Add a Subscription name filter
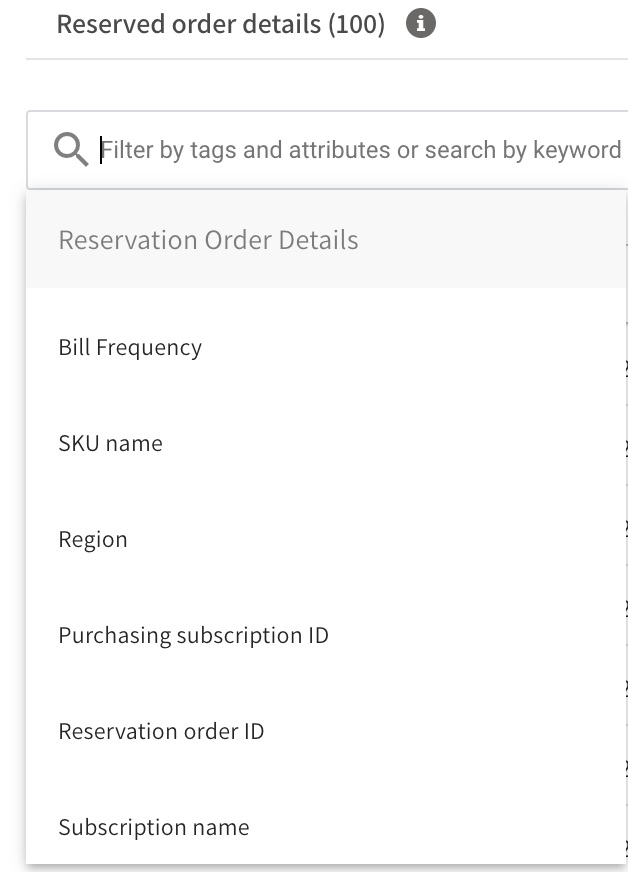Screen dimensions: 628x872 [154, 828]
